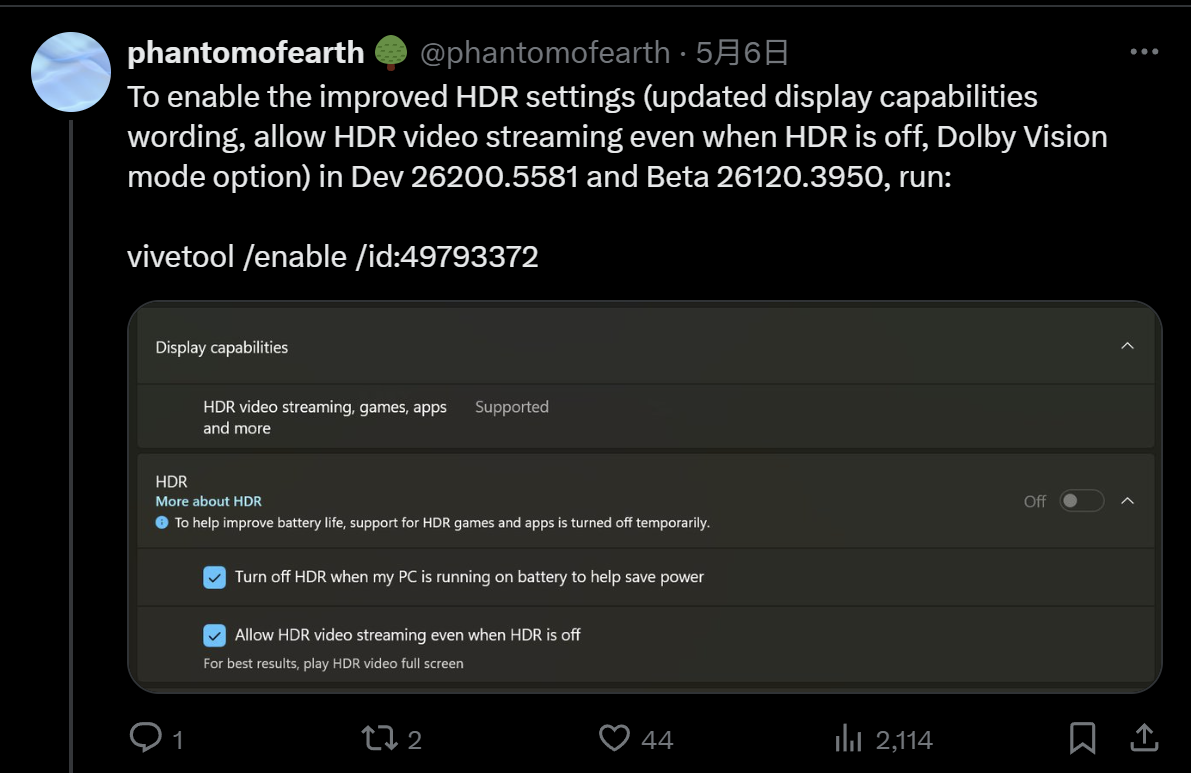The height and width of the screenshot is (773, 1191).
Task: Open the More about HDR link
Action: point(208,501)
